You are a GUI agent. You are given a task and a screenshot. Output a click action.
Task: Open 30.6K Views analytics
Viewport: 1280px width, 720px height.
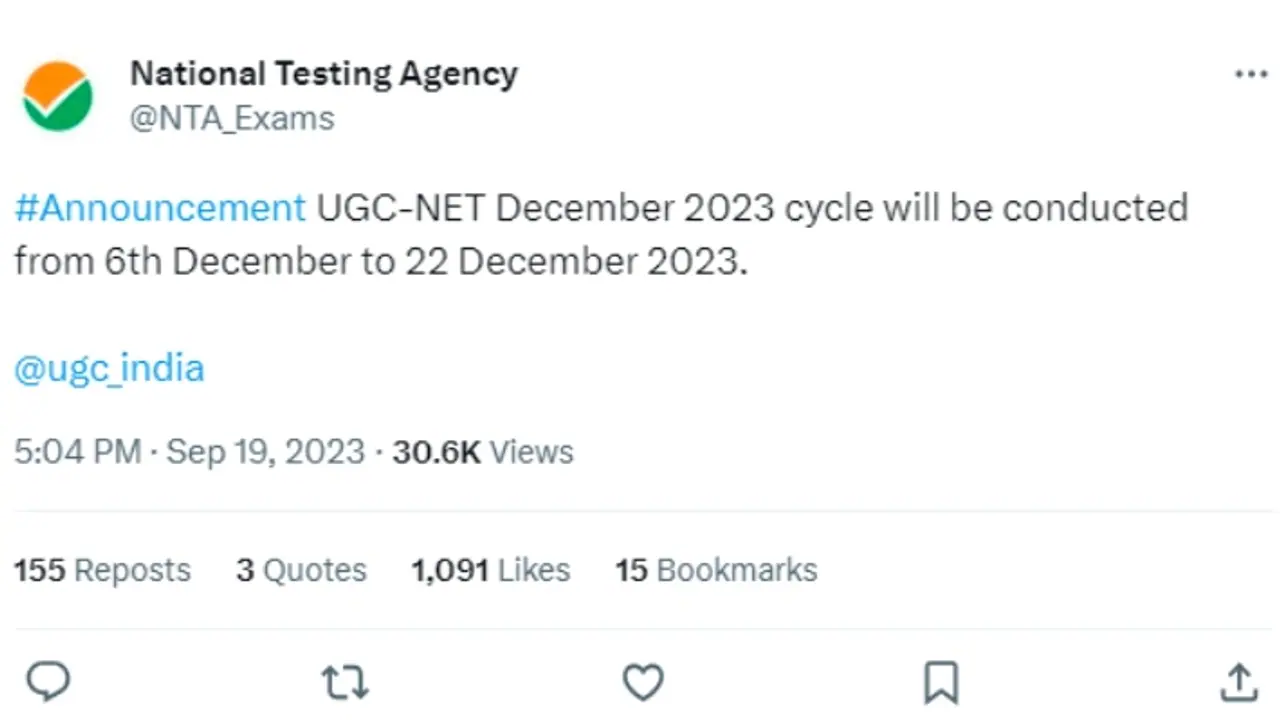click(x=482, y=451)
